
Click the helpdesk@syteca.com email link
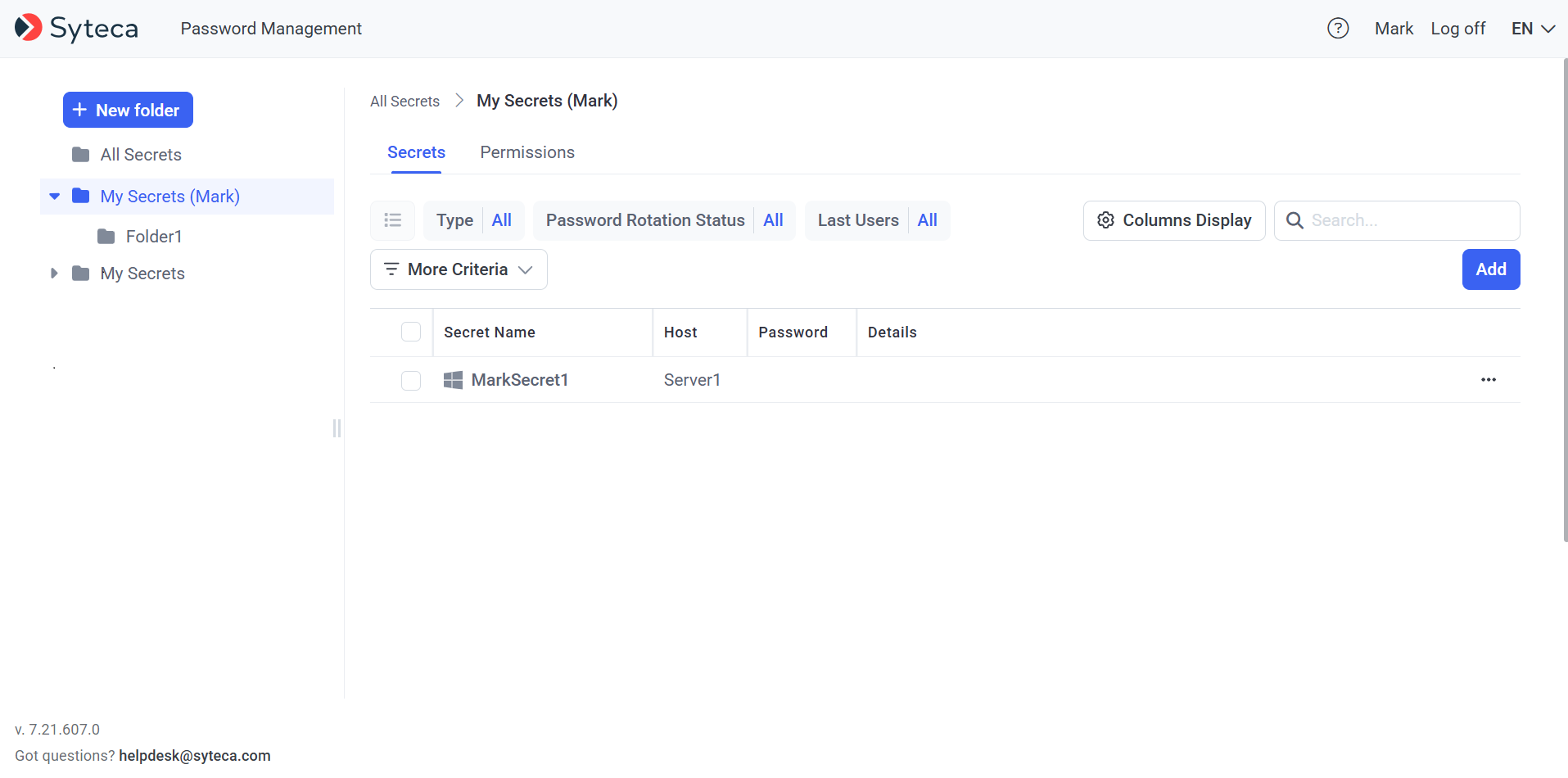195,756
